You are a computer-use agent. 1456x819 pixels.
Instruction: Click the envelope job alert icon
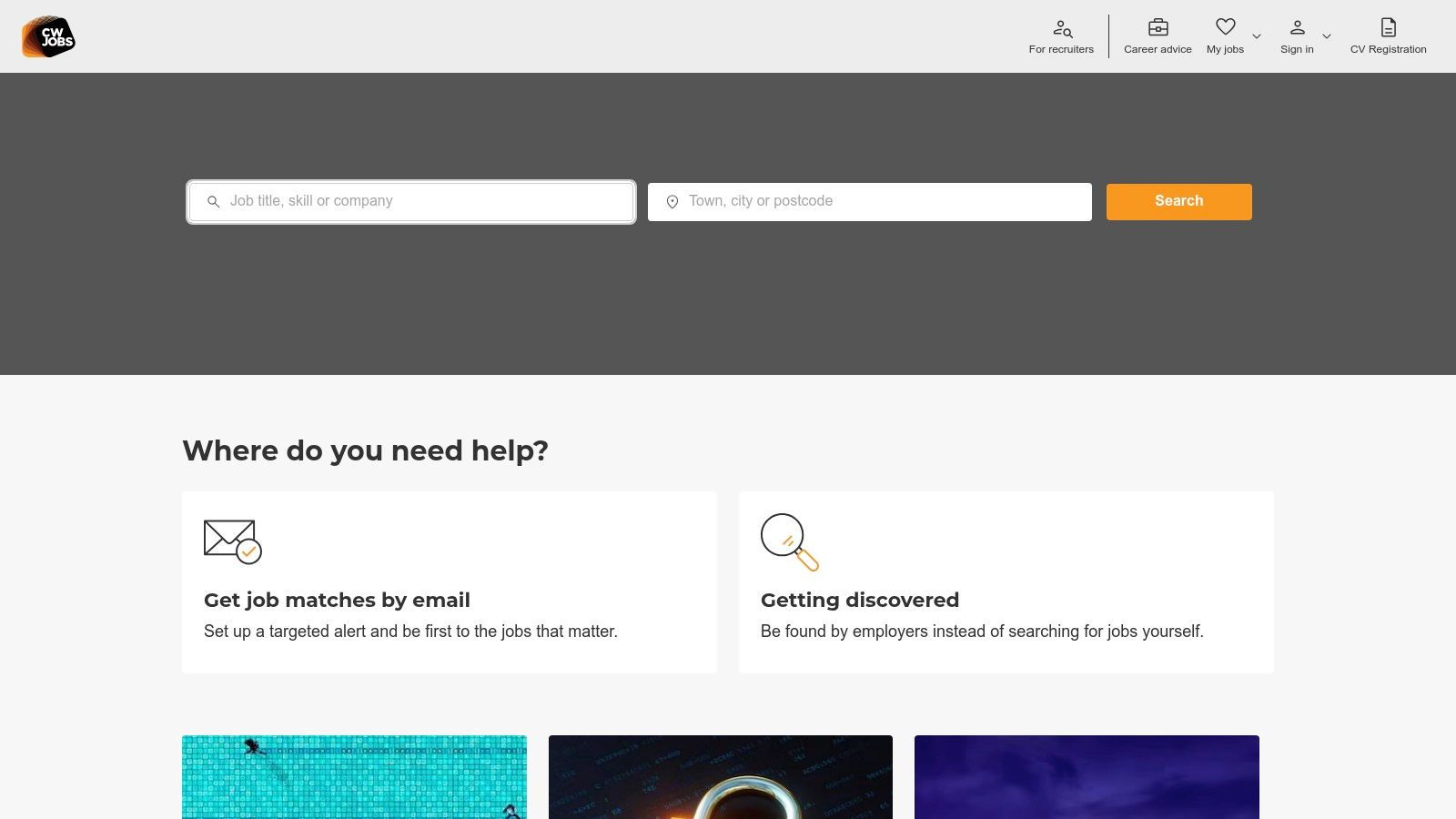tap(232, 541)
